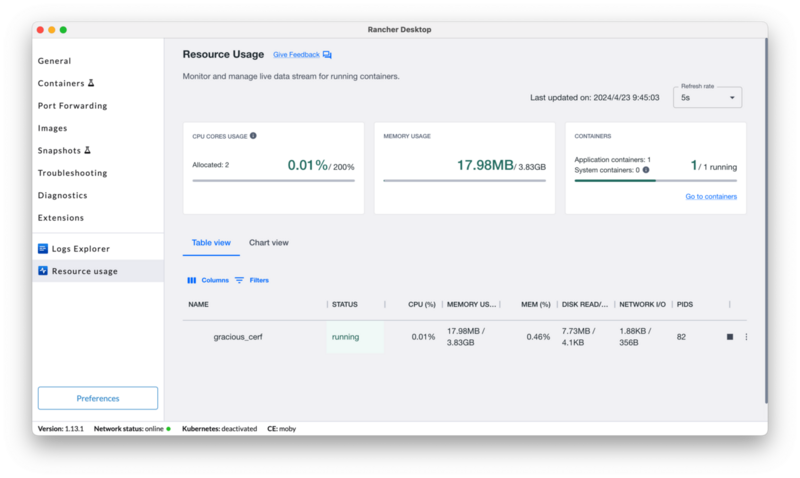Sort by the MEM (%) column header
The height and width of the screenshot is (478, 800).
pyautogui.click(x=536, y=305)
